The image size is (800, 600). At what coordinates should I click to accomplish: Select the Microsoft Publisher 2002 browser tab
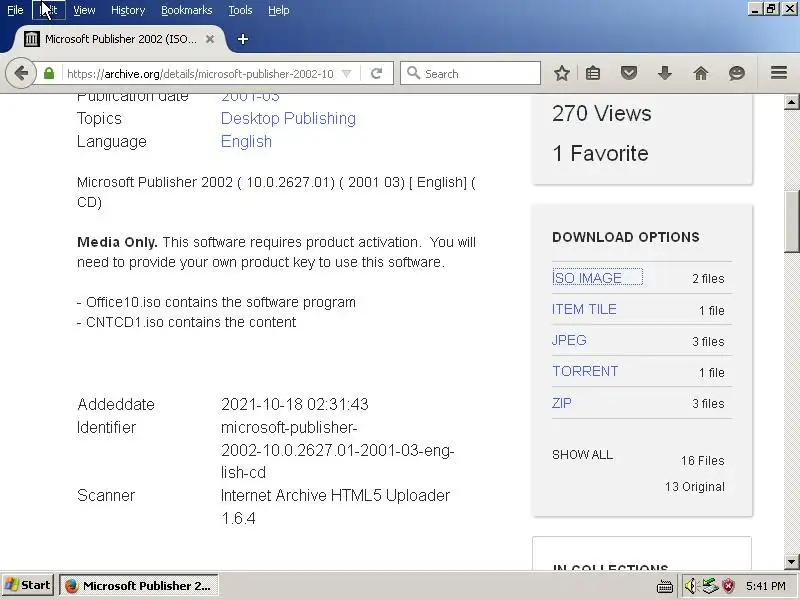tap(120, 39)
